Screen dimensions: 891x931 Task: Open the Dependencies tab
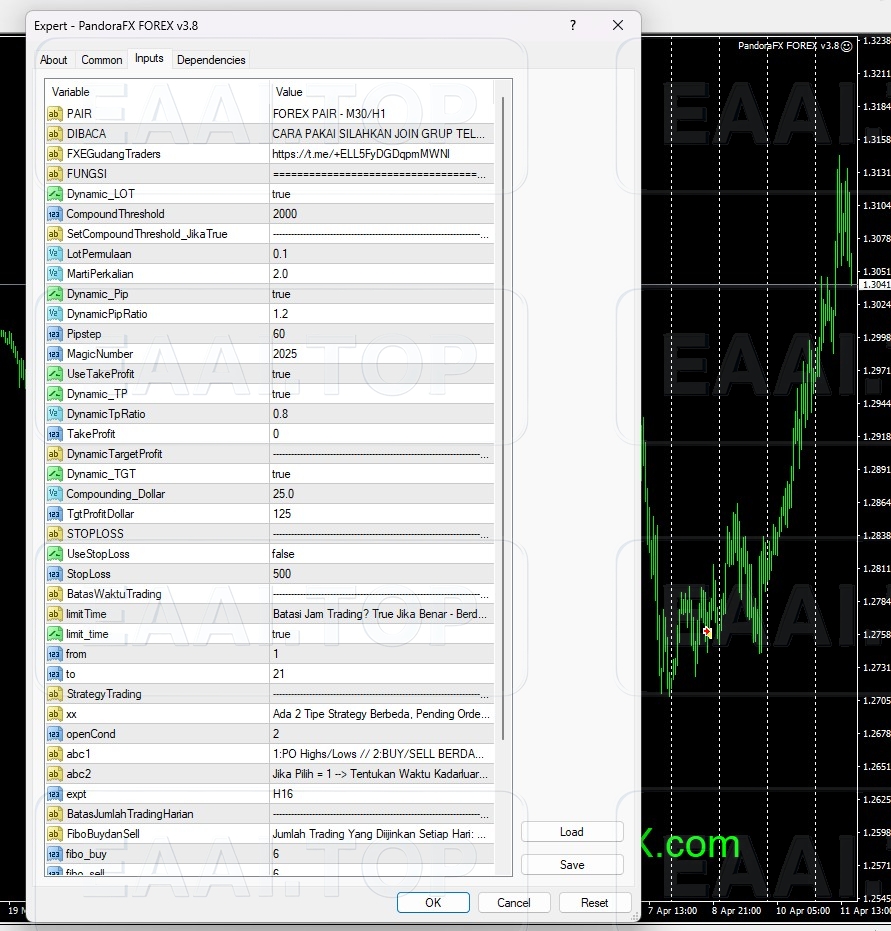(x=211, y=59)
